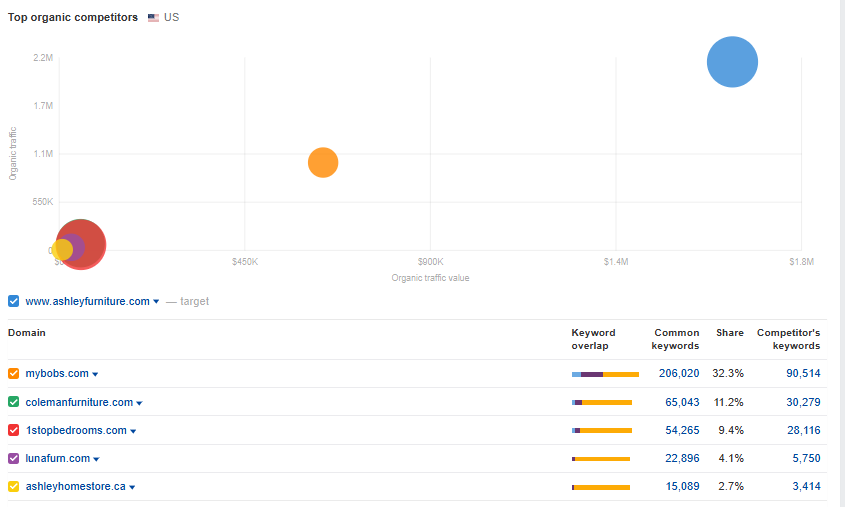This screenshot has width=845, height=507.
Task: Open competitor's keywords 90,514 link
Action: click(x=803, y=373)
